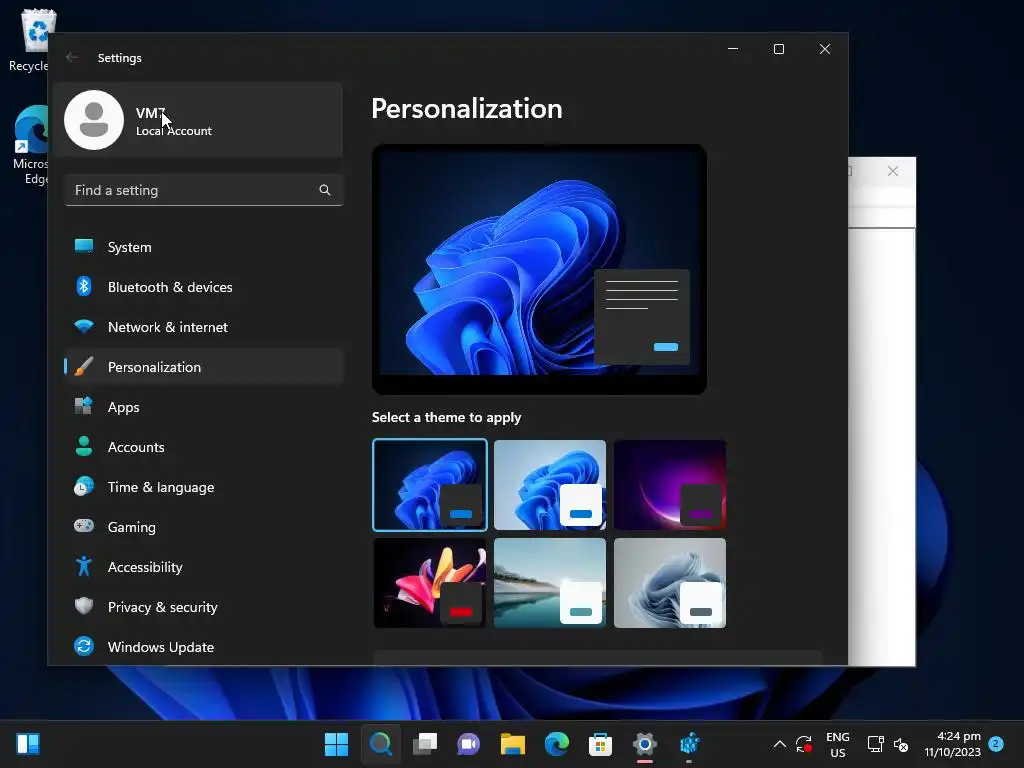
Task: Go to Privacy & security settings
Action: tap(204, 607)
